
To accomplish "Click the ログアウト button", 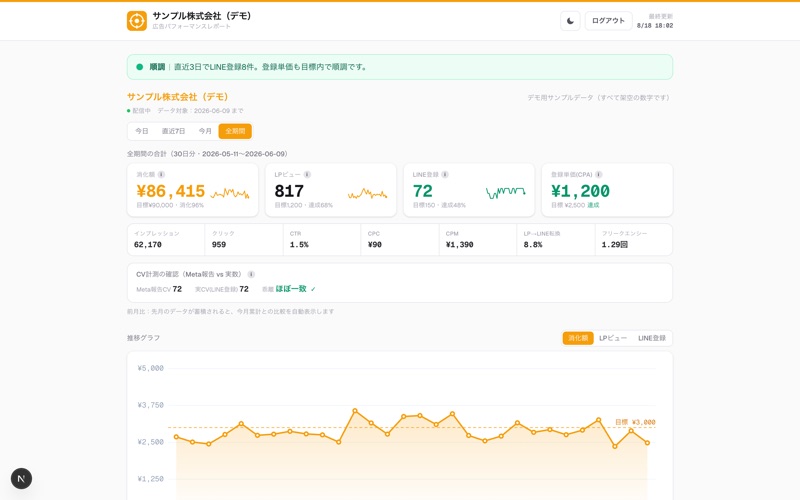I will [608, 21].
